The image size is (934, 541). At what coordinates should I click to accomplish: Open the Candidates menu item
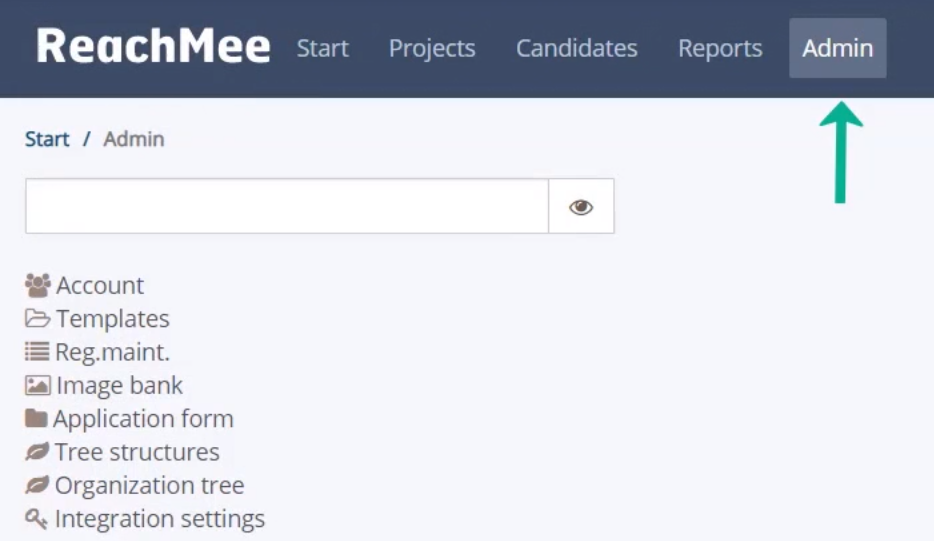pos(577,48)
